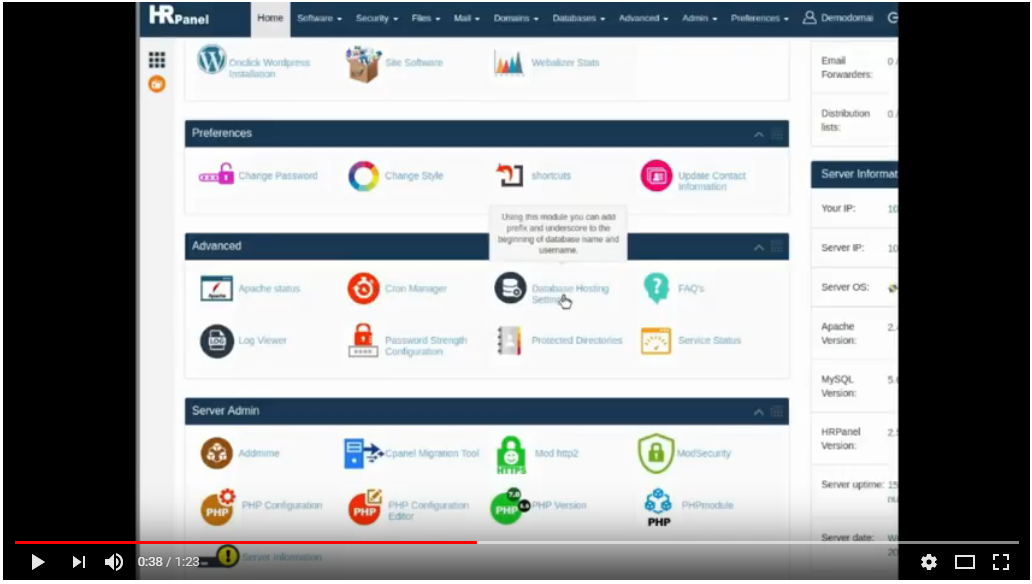Skip to the next video
This screenshot has height=584, width=1032.
click(x=78, y=562)
